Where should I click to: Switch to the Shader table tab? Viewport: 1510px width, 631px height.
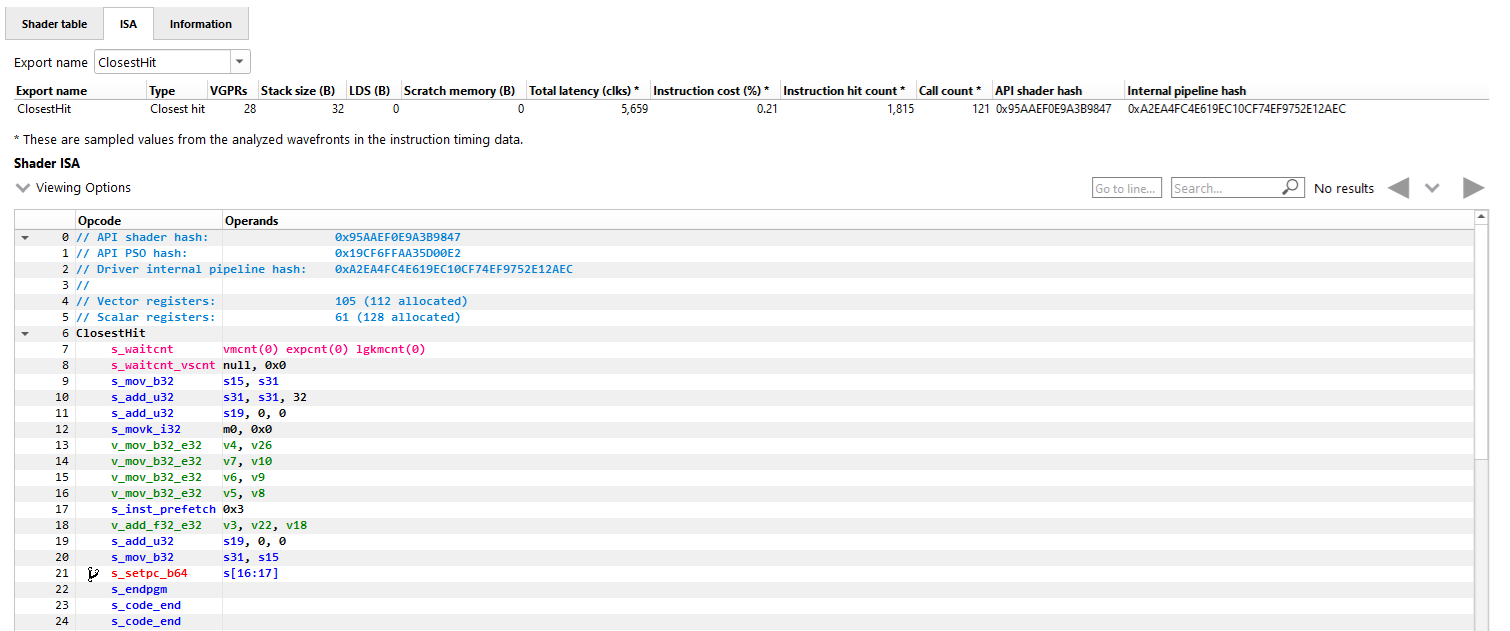(x=54, y=24)
